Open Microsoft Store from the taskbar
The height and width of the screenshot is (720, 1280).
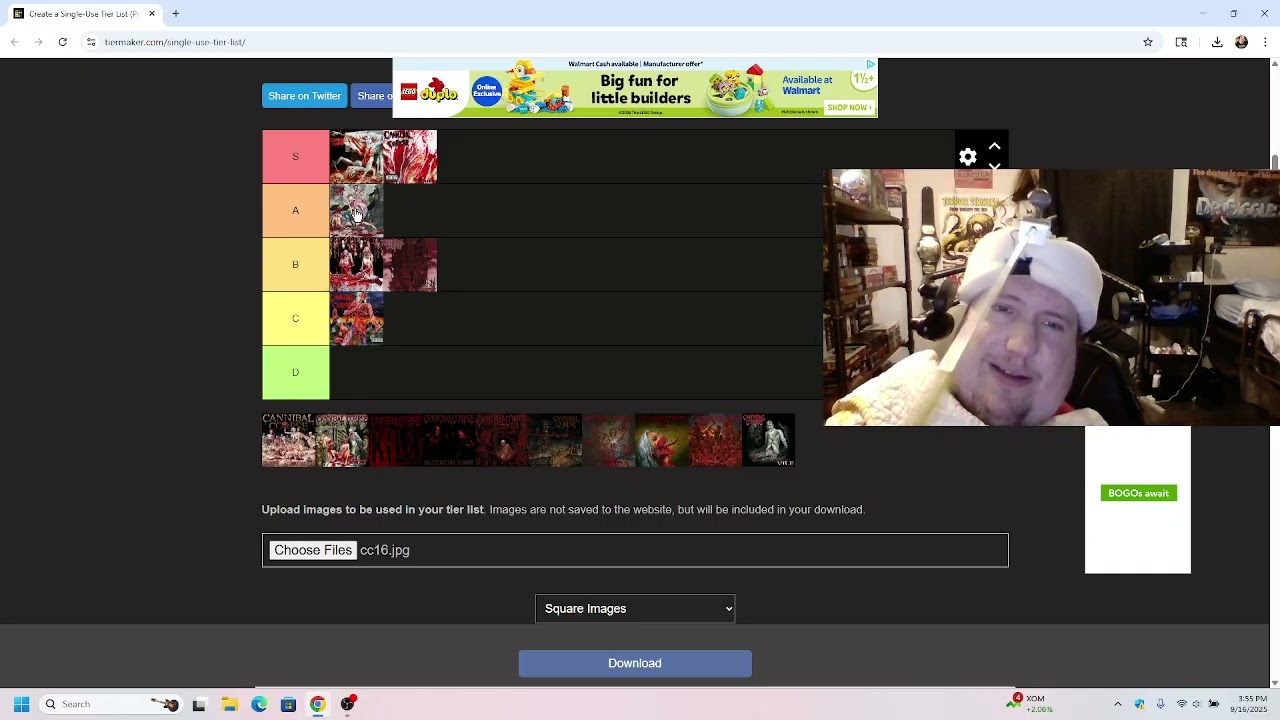click(x=288, y=704)
